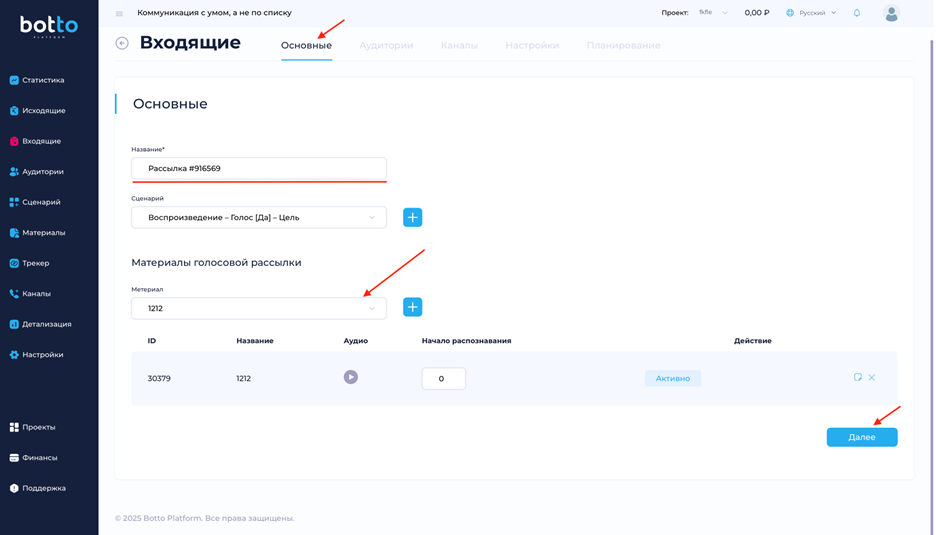Open Статистика in the sidebar

(x=43, y=80)
